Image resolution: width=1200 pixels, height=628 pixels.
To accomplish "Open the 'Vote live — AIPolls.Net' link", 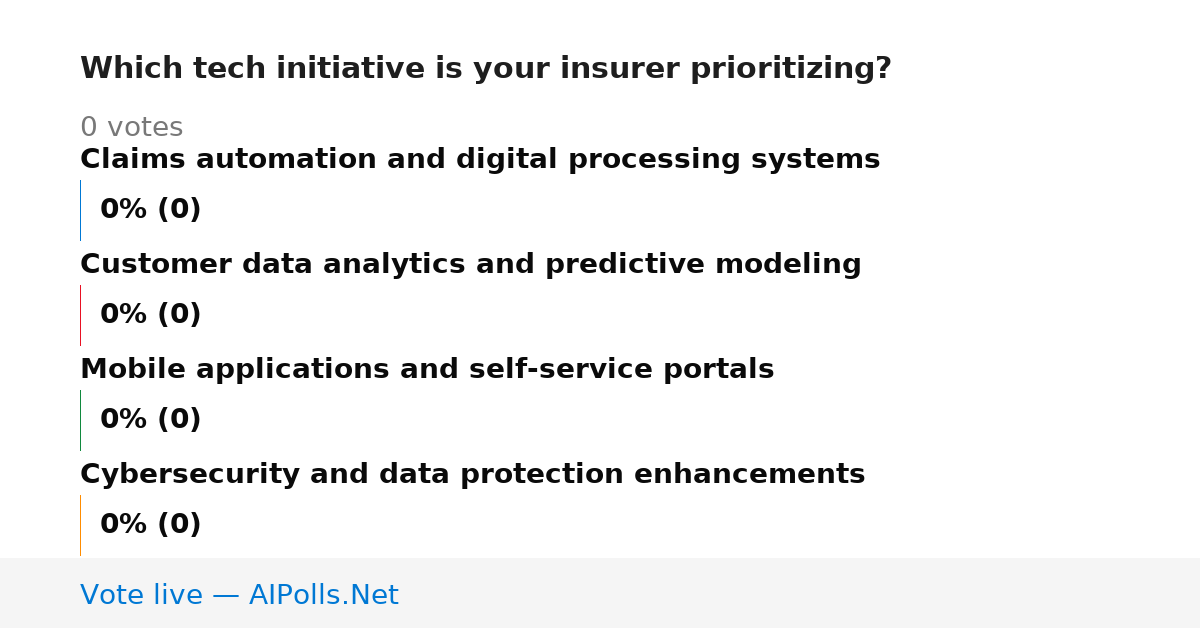I will [239, 596].
